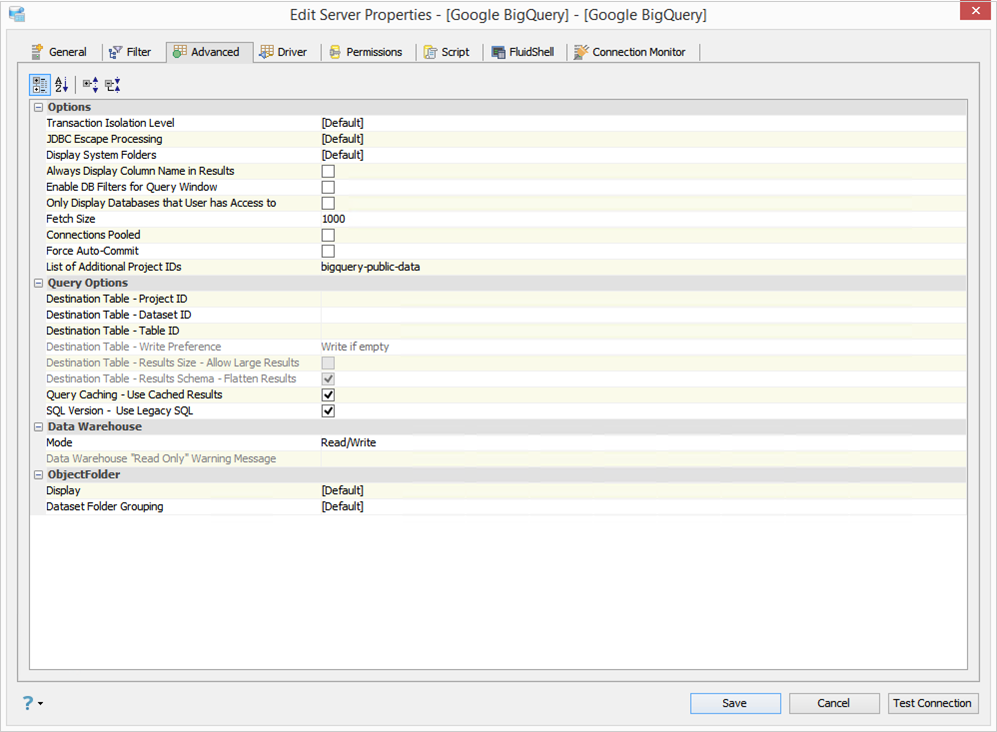Switch to the General tab
The image size is (997, 732).
coord(59,52)
